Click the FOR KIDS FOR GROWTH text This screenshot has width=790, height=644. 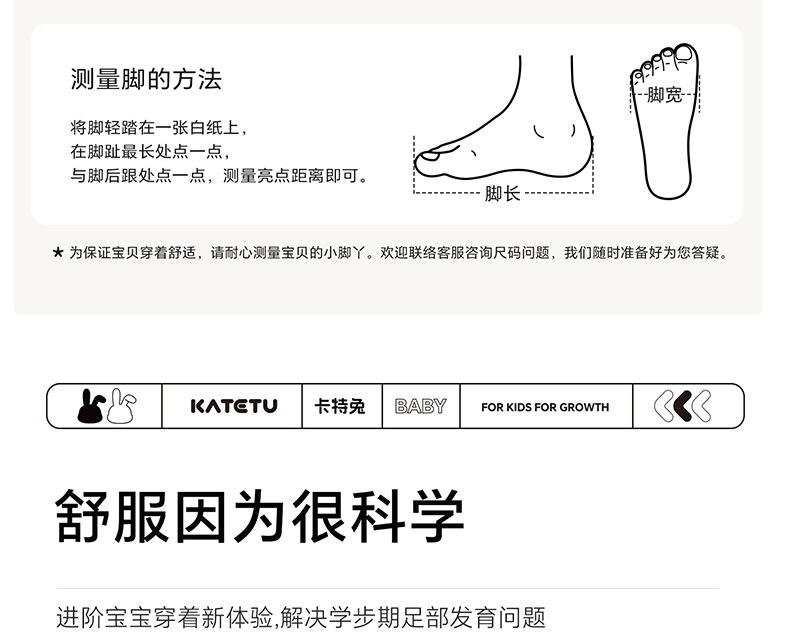coord(545,407)
